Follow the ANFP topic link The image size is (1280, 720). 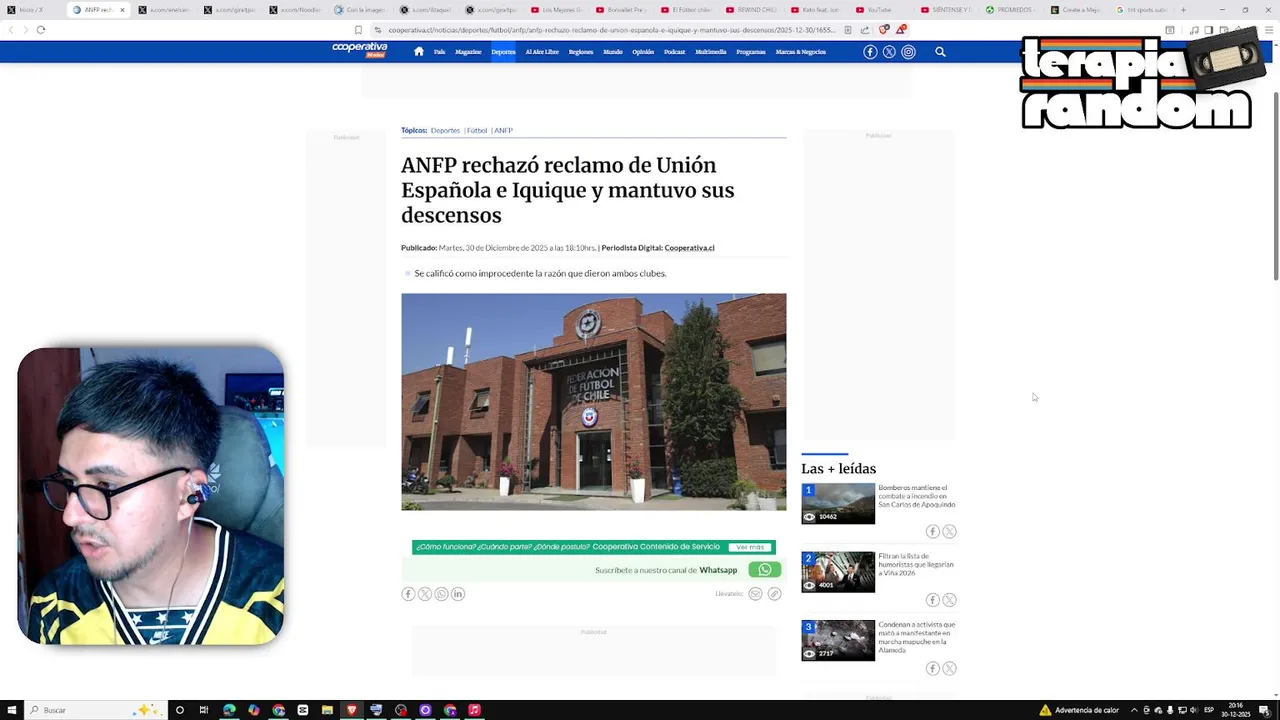503,130
